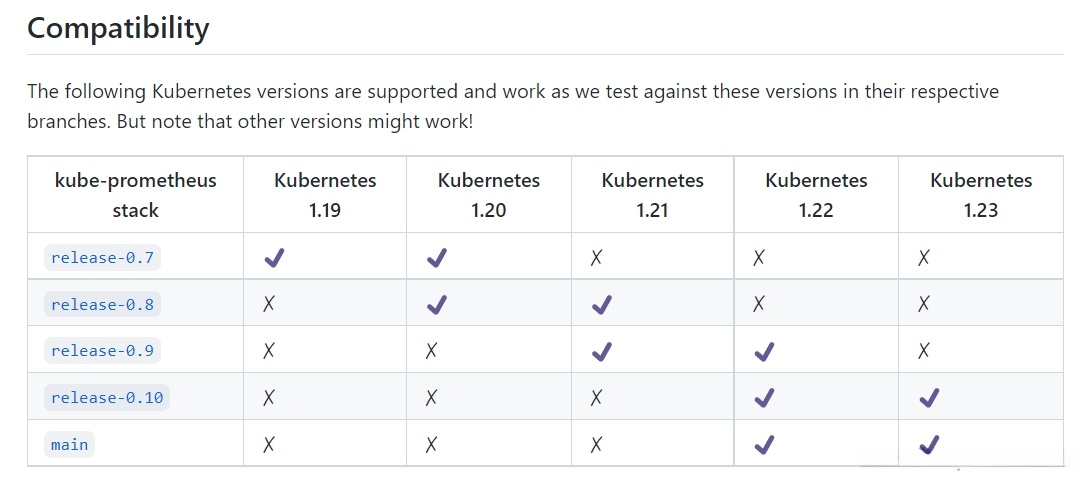Click the Kubernetes 1.23 column header

coord(981,195)
